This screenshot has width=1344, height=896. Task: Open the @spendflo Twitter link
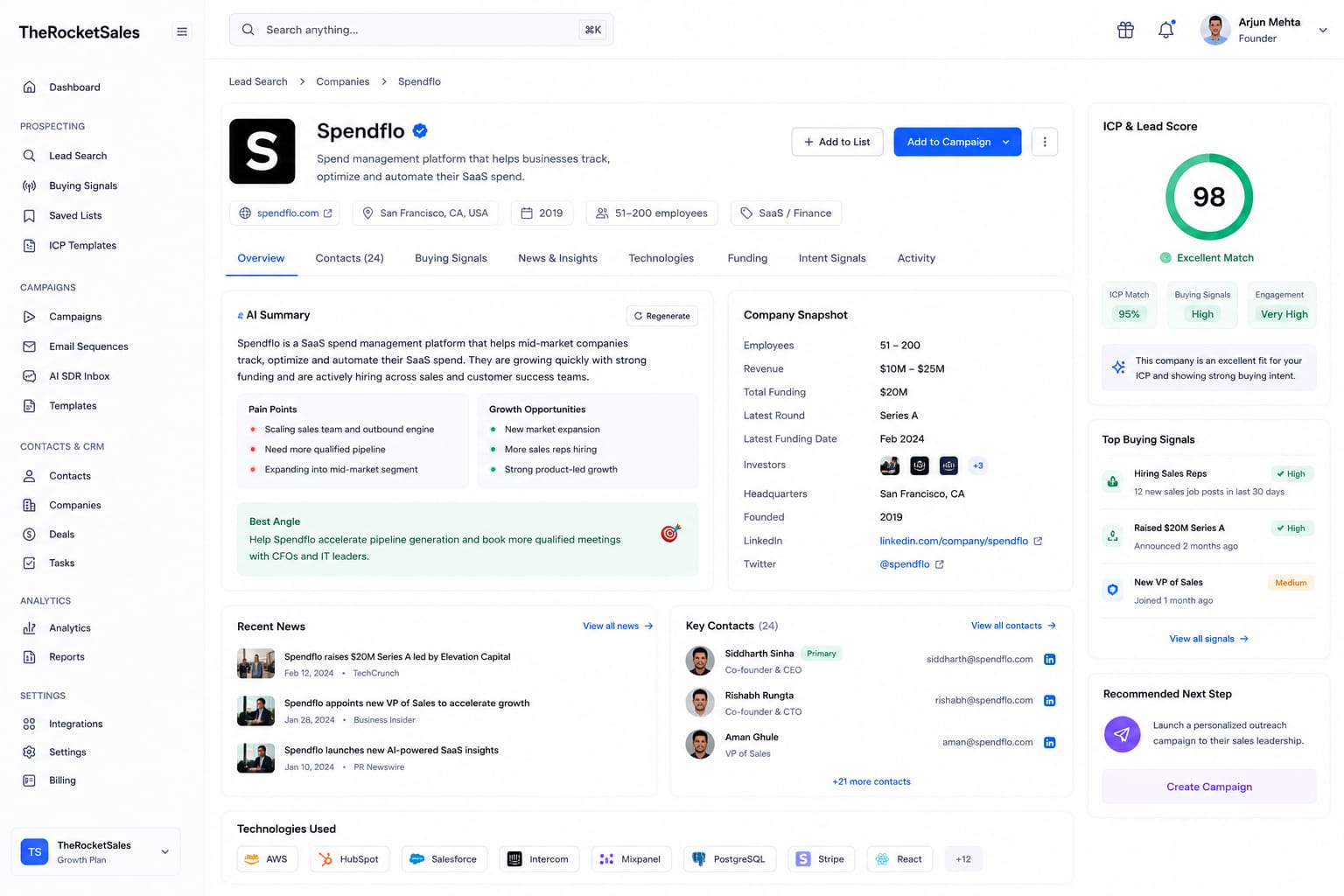[x=912, y=564]
